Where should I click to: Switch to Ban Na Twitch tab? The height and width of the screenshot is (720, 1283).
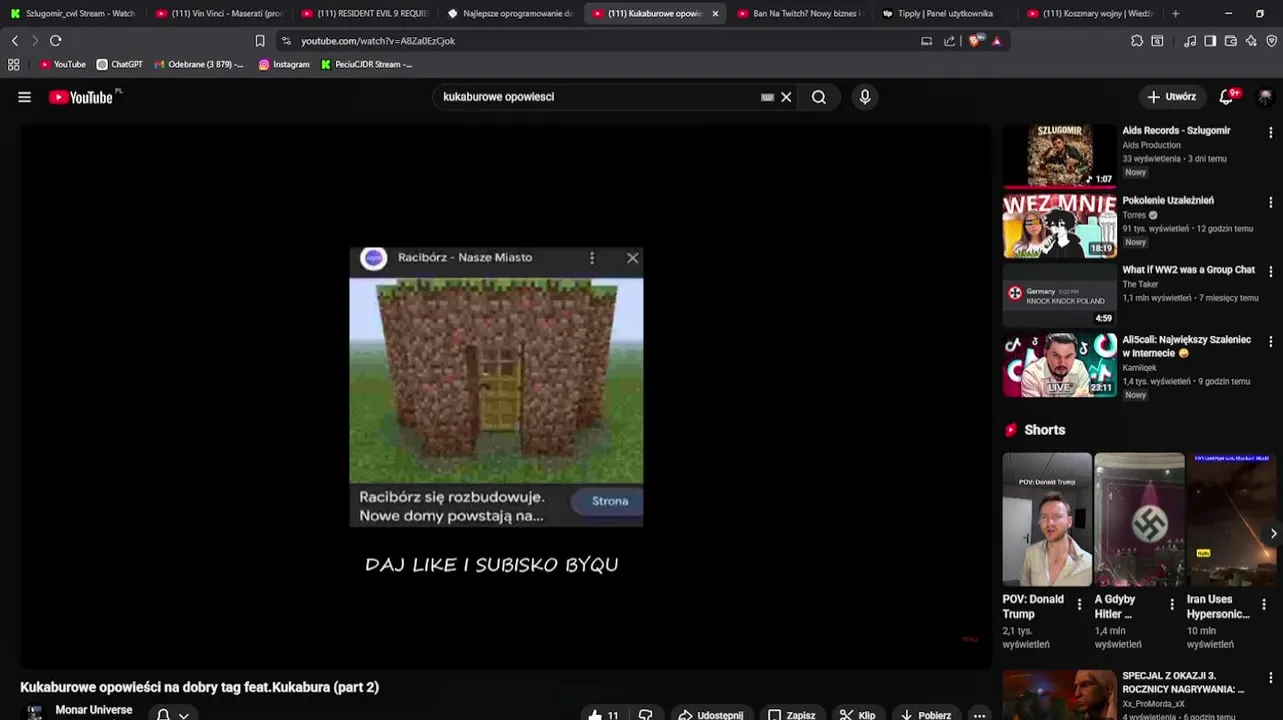click(800, 14)
